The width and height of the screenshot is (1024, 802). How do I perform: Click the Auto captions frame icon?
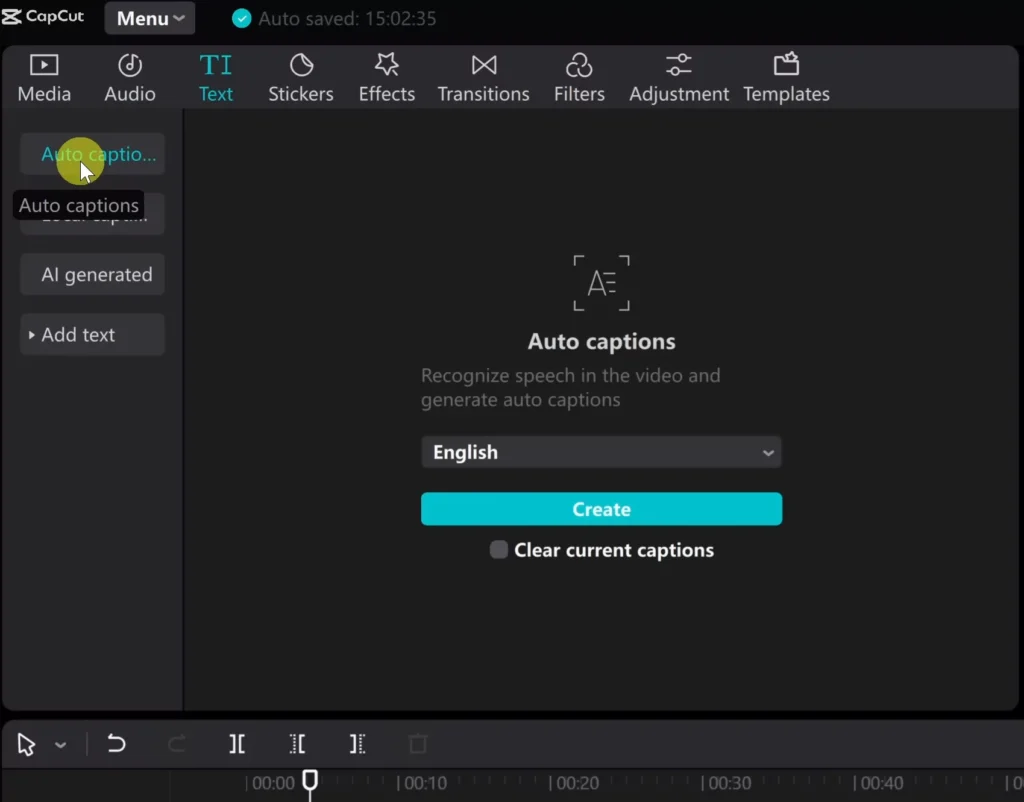click(601, 283)
